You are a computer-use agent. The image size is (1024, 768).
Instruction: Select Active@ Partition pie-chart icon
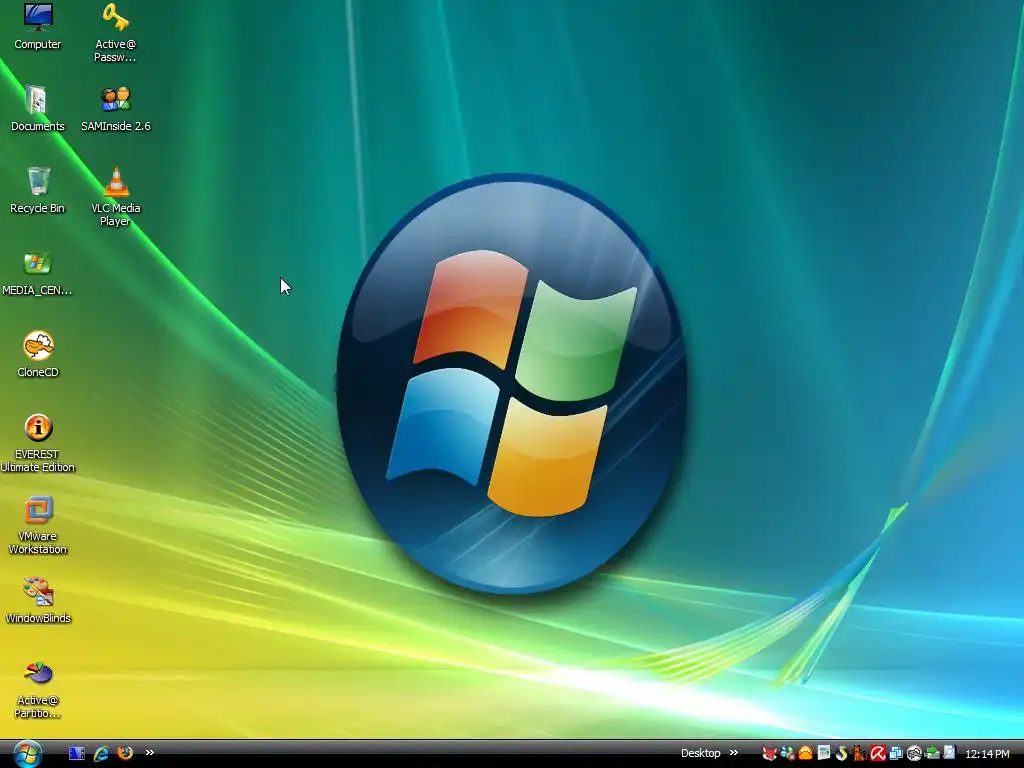coord(37,689)
